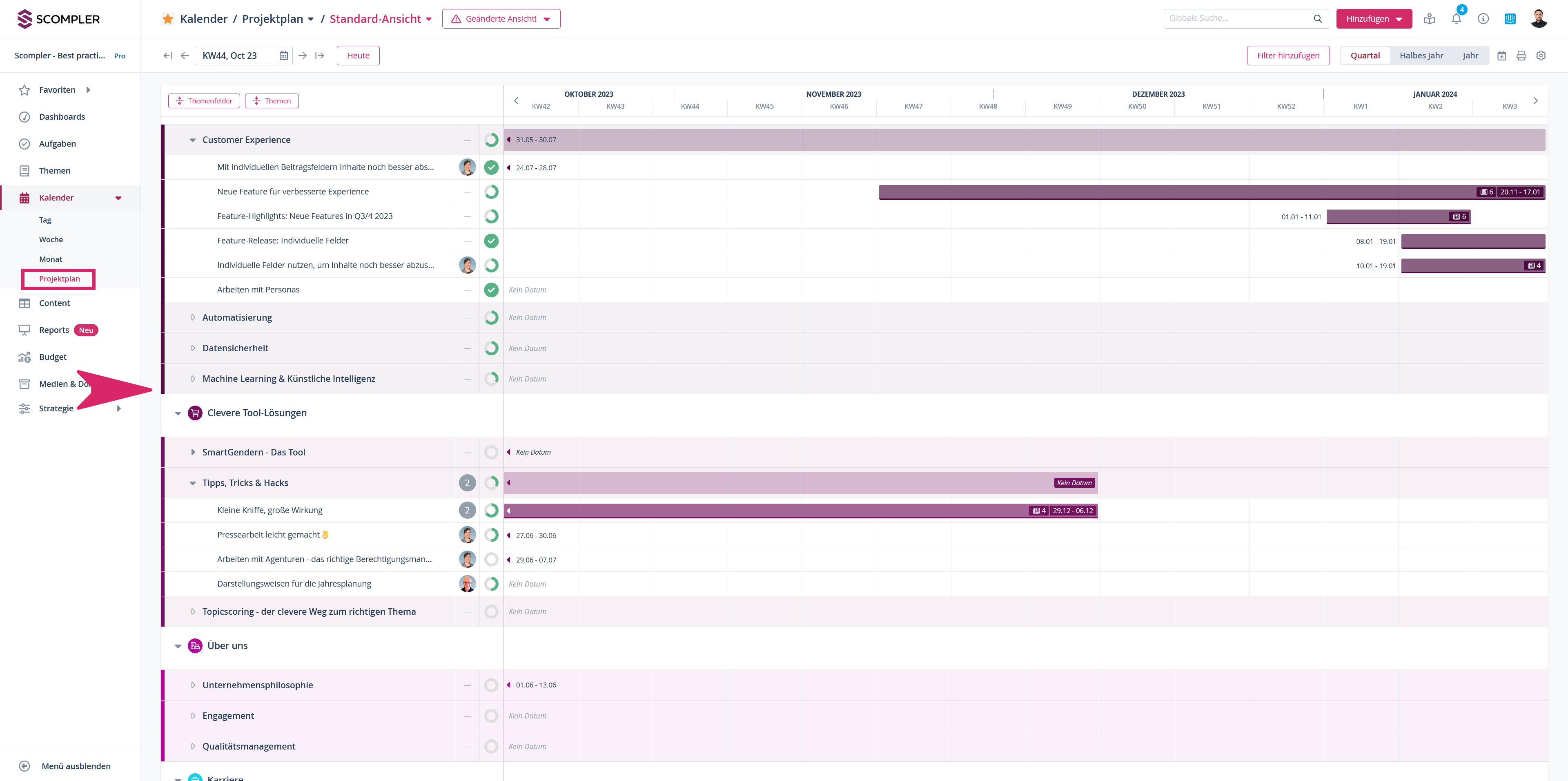Expand the Automatisierung row

click(x=193, y=318)
